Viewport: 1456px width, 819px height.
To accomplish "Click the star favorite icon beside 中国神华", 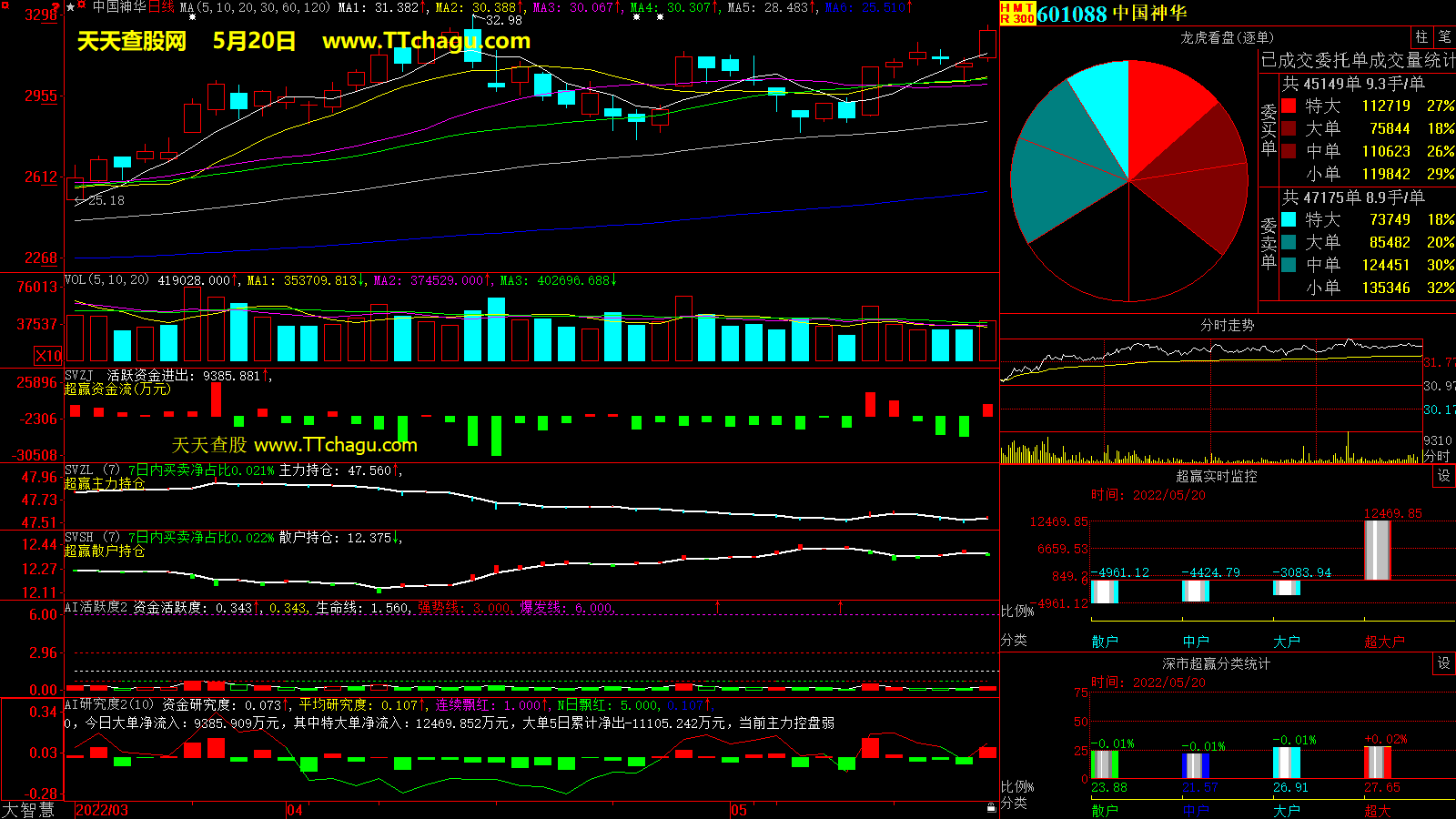I will tap(70, 7).
